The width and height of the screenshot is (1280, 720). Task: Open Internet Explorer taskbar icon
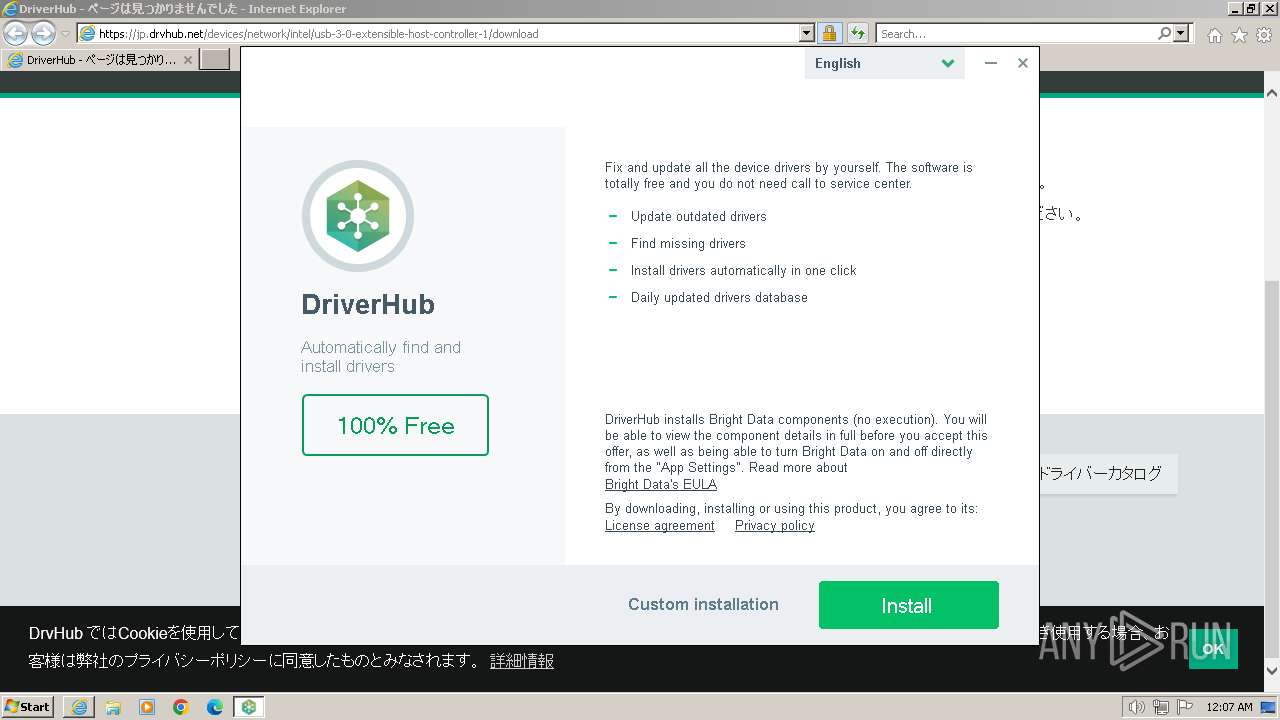click(79, 707)
